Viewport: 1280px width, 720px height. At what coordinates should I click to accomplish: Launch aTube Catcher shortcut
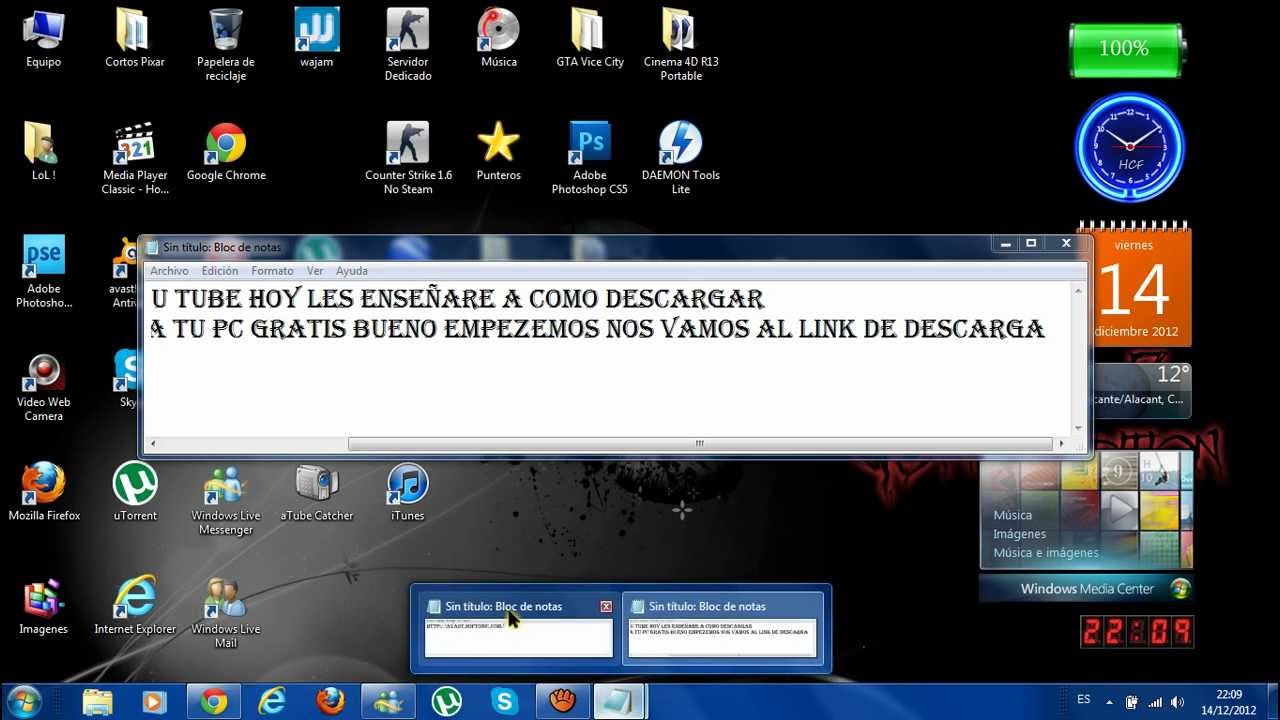[x=317, y=492]
